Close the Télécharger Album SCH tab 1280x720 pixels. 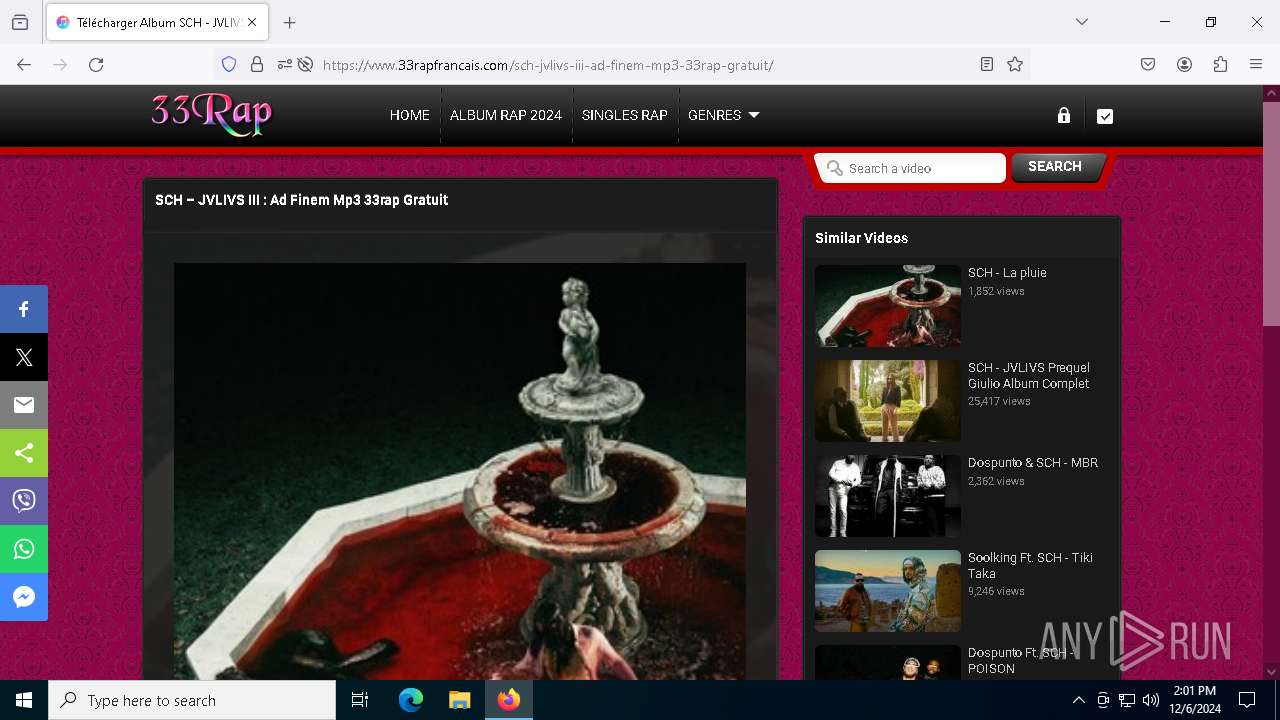pyautogui.click(x=253, y=22)
